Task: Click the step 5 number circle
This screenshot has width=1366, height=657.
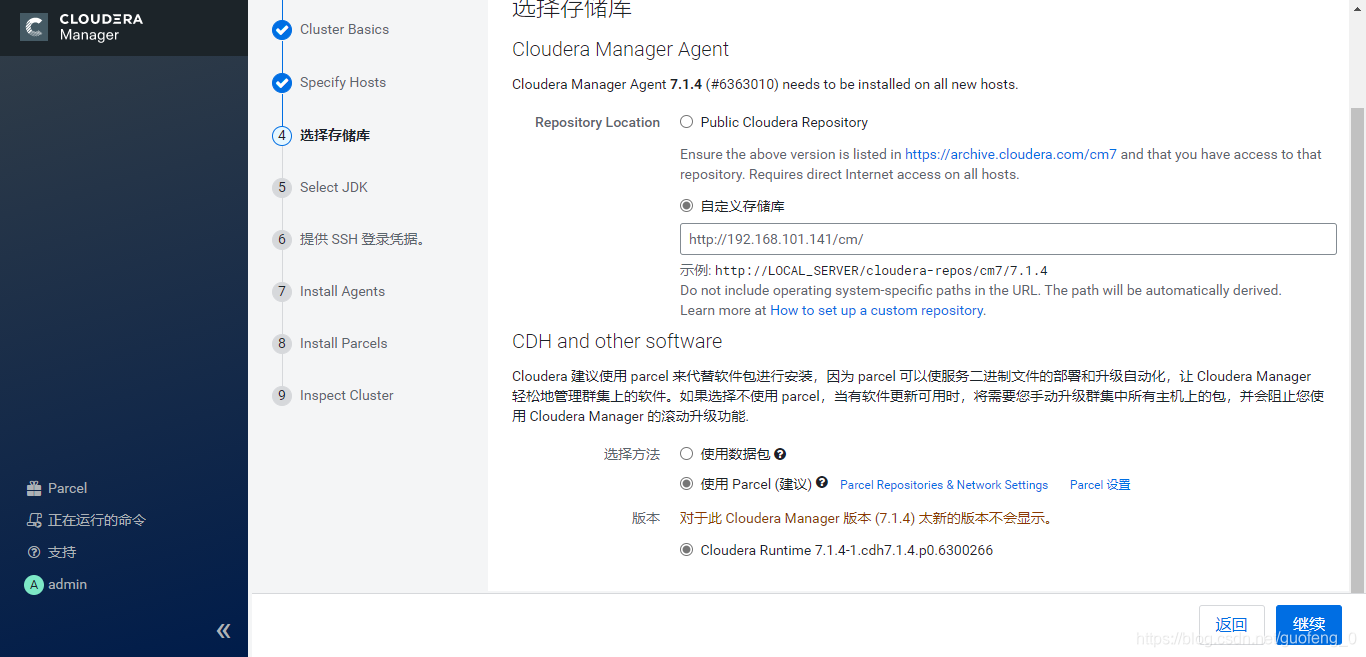Action: pyautogui.click(x=282, y=187)
